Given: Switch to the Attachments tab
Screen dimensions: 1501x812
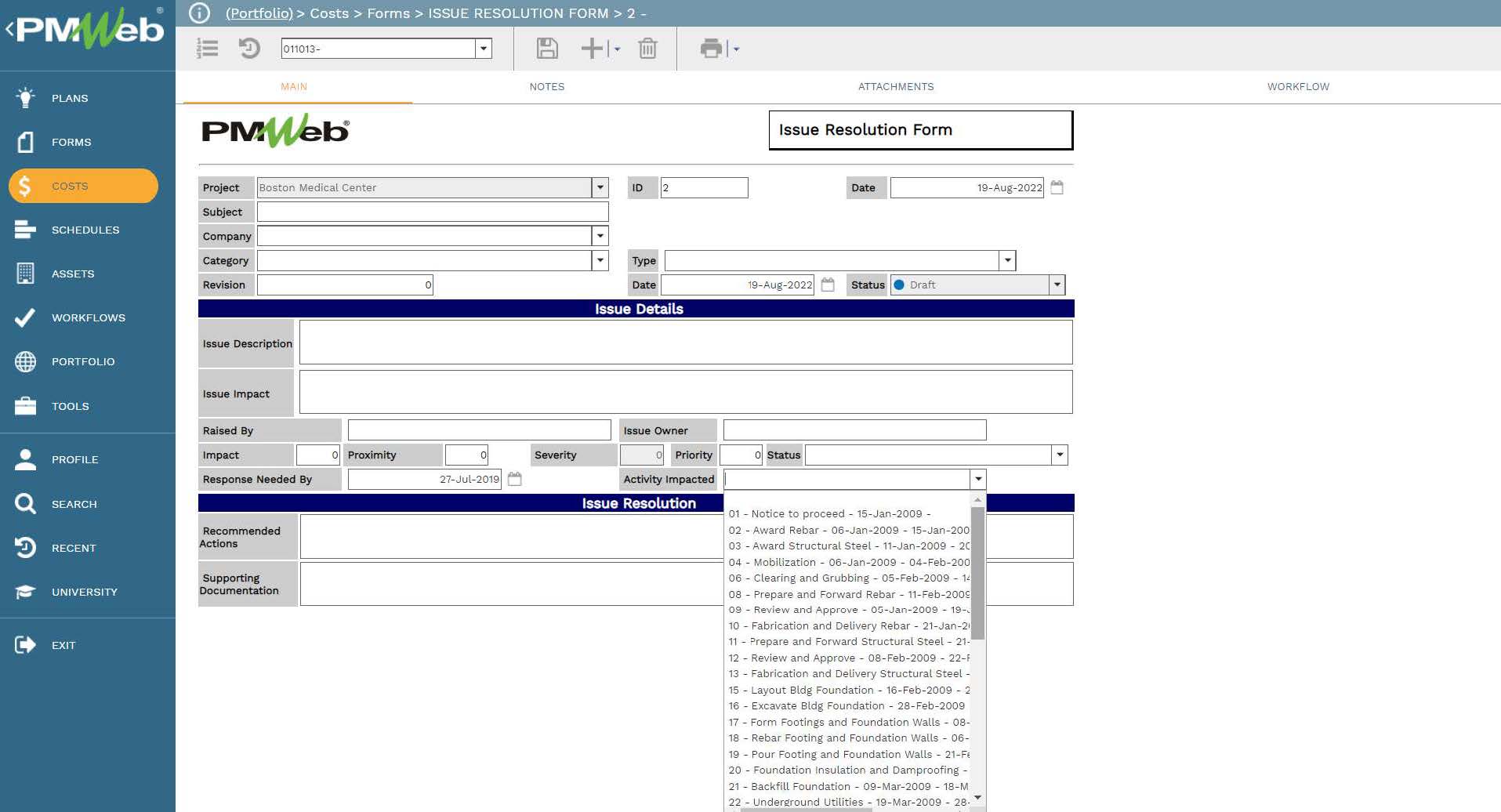Looking at the screenshot, I should (895, 87).
